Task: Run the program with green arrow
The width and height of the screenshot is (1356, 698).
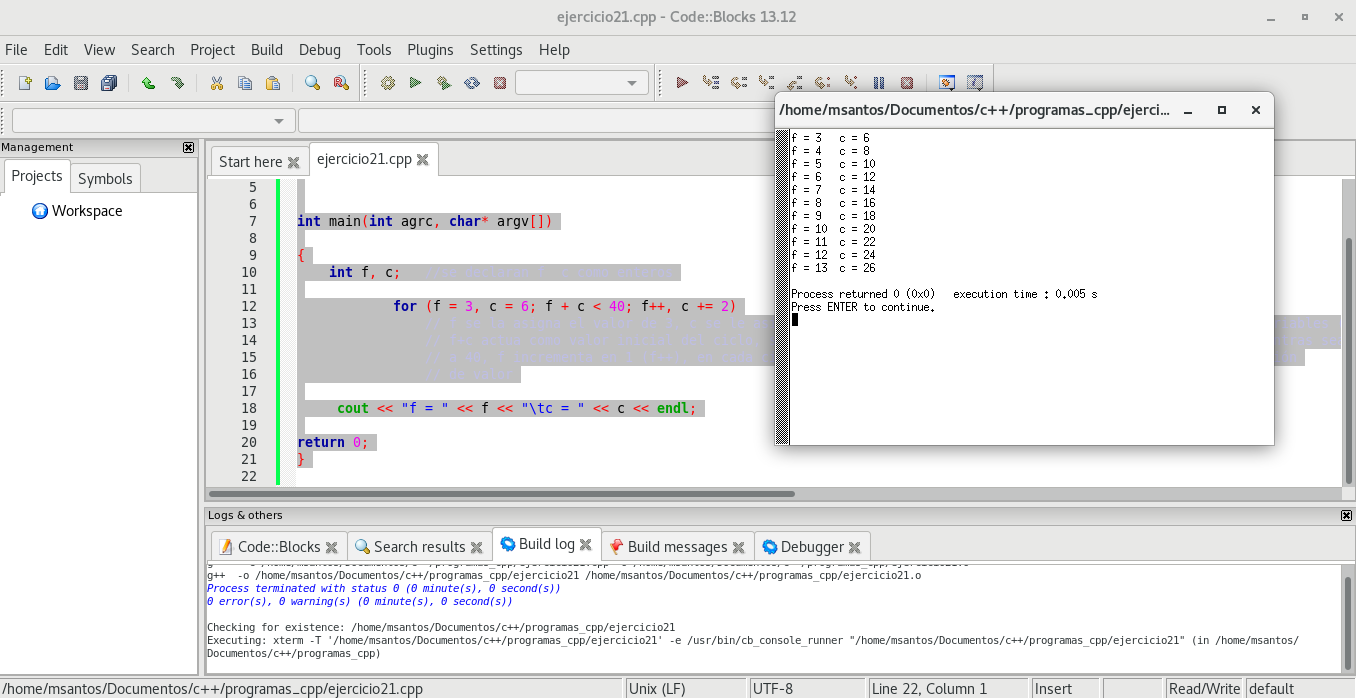Action: (x=415, y=83)
